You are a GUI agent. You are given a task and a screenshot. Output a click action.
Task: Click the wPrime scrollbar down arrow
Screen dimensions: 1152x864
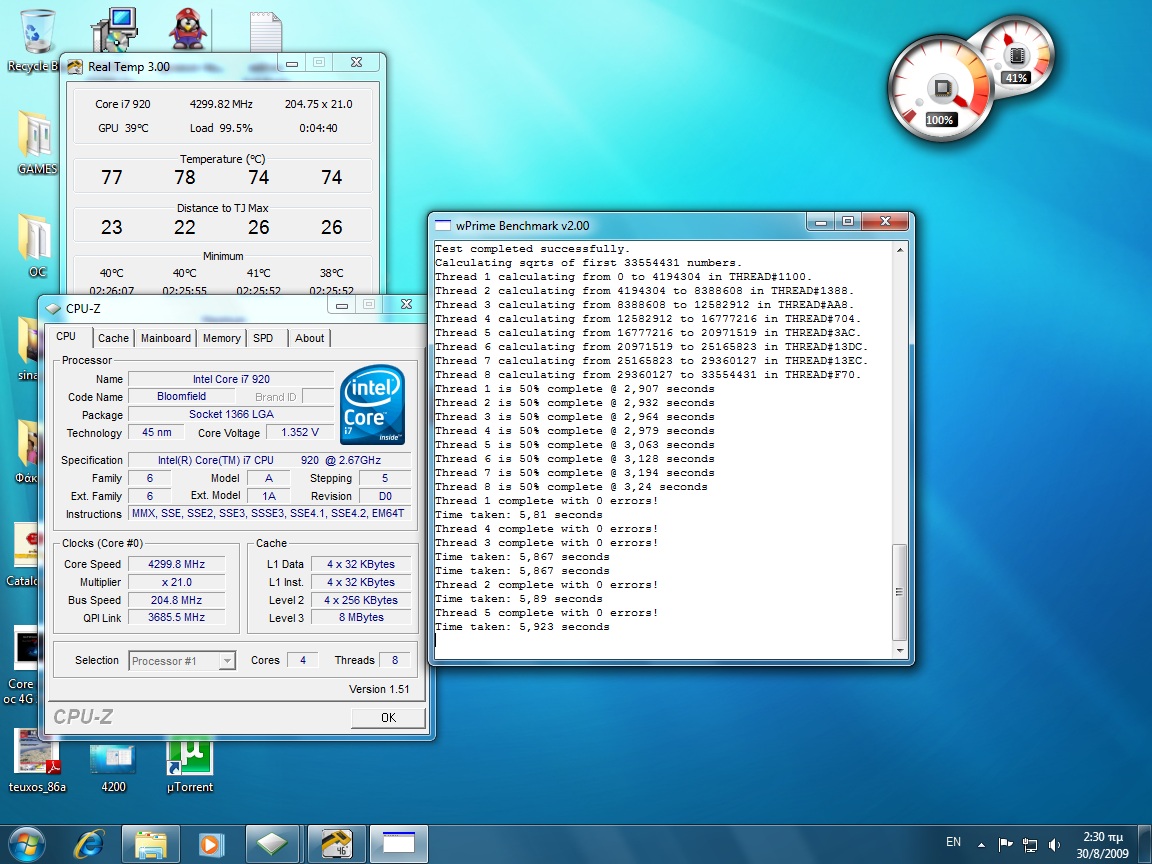(900, 650)
